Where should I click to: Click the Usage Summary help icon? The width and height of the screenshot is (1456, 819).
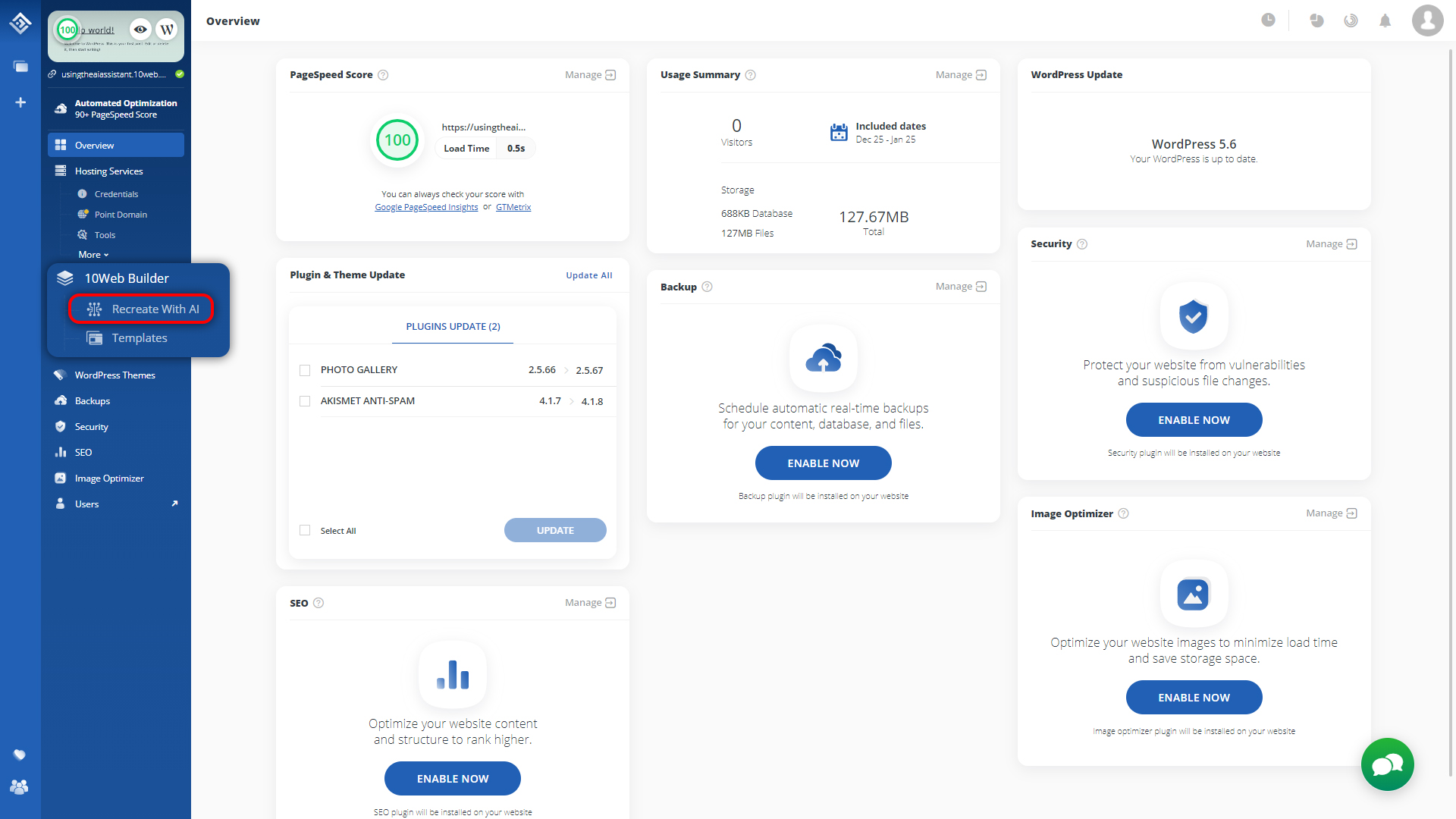(750, 75)
